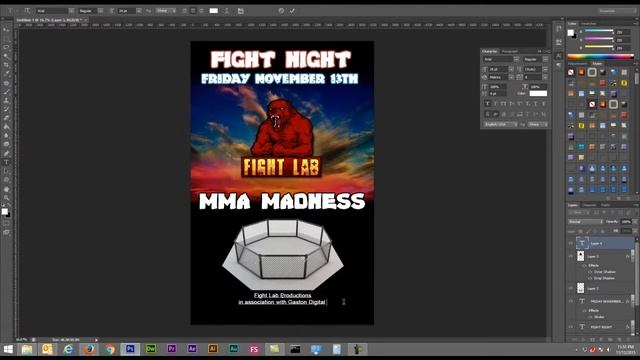
Task: Apply the No Style preset in Styles panel
Action: click(x=571, y=72)
